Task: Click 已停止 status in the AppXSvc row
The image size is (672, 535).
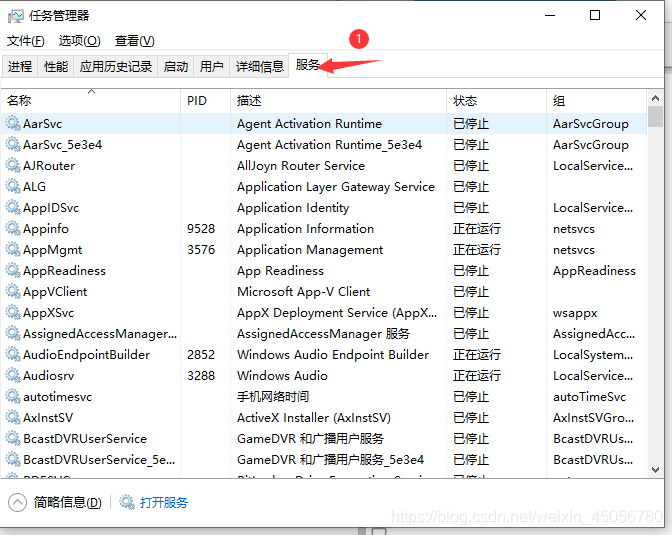Action: (x=471, y=313)
